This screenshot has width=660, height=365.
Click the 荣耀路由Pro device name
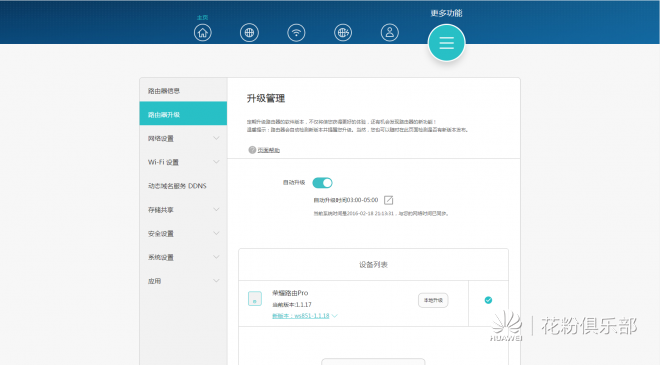coord(290,293)
